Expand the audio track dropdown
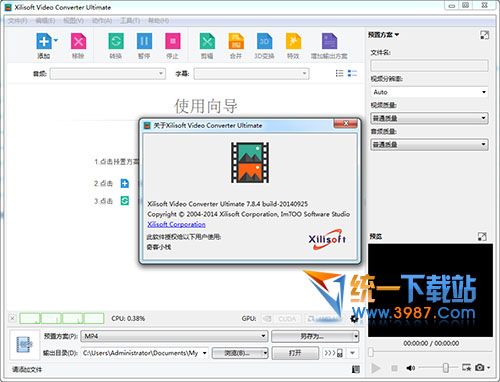Screen dimensions: 500x382 (108, 74)
